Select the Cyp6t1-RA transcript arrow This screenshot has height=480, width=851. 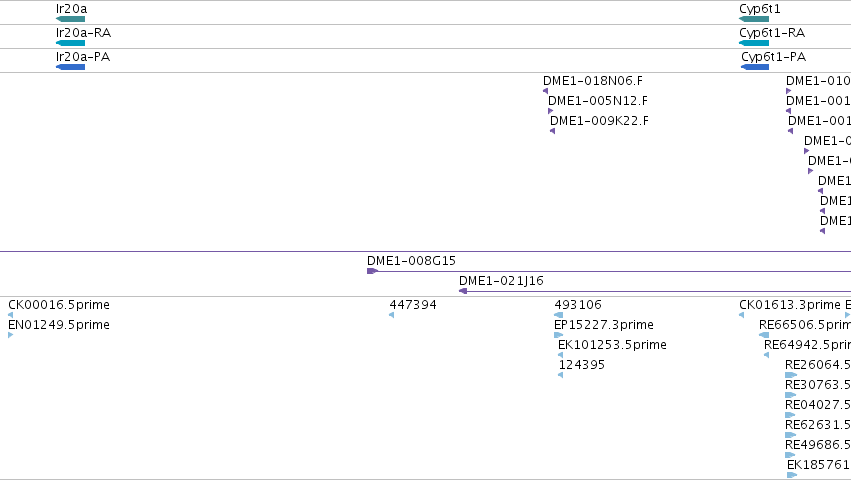tap(754, 43)
